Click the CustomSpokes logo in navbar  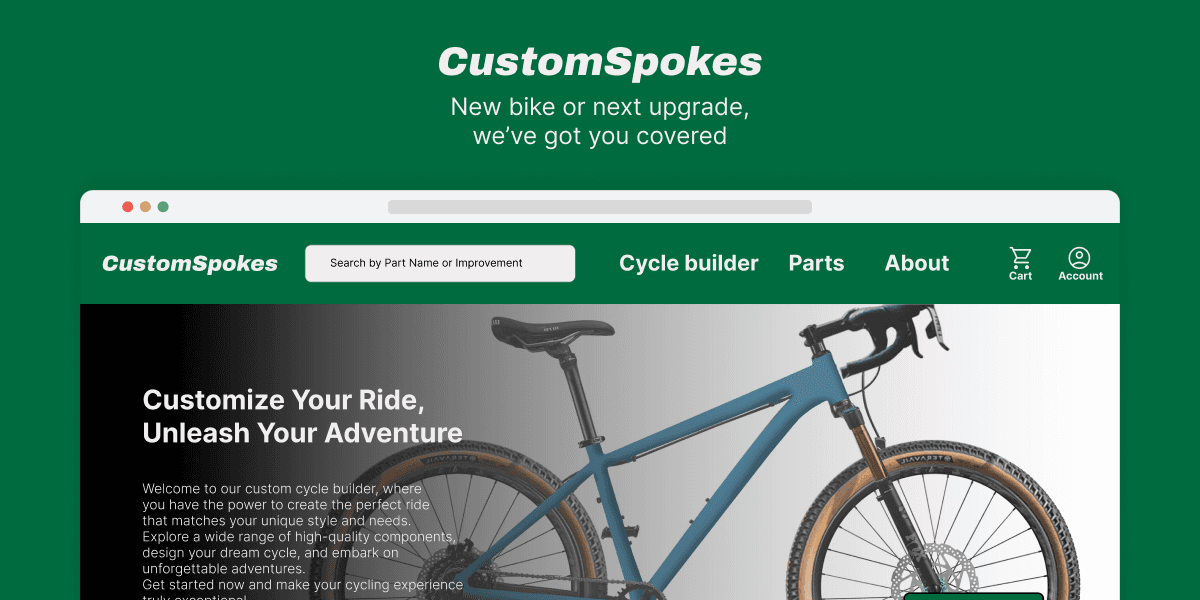[190, 264]
